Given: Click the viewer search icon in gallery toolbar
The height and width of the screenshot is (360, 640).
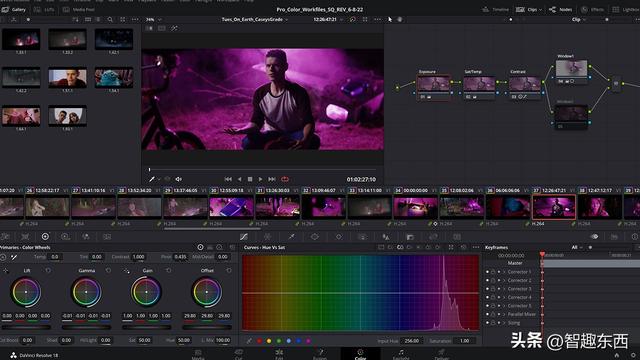Looking at the screenshot, I should point(110,19).
